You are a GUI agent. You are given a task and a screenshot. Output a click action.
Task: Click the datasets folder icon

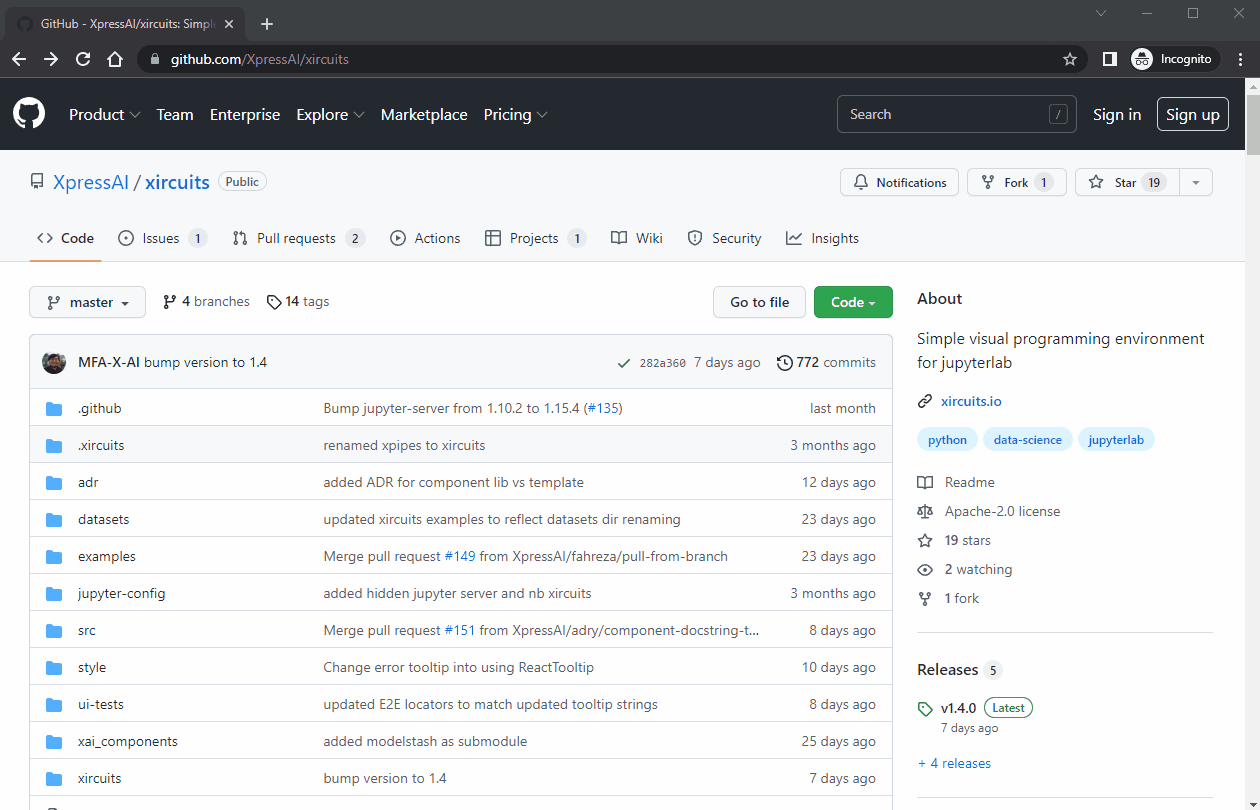pyautogui.click(x=54, y=519)
